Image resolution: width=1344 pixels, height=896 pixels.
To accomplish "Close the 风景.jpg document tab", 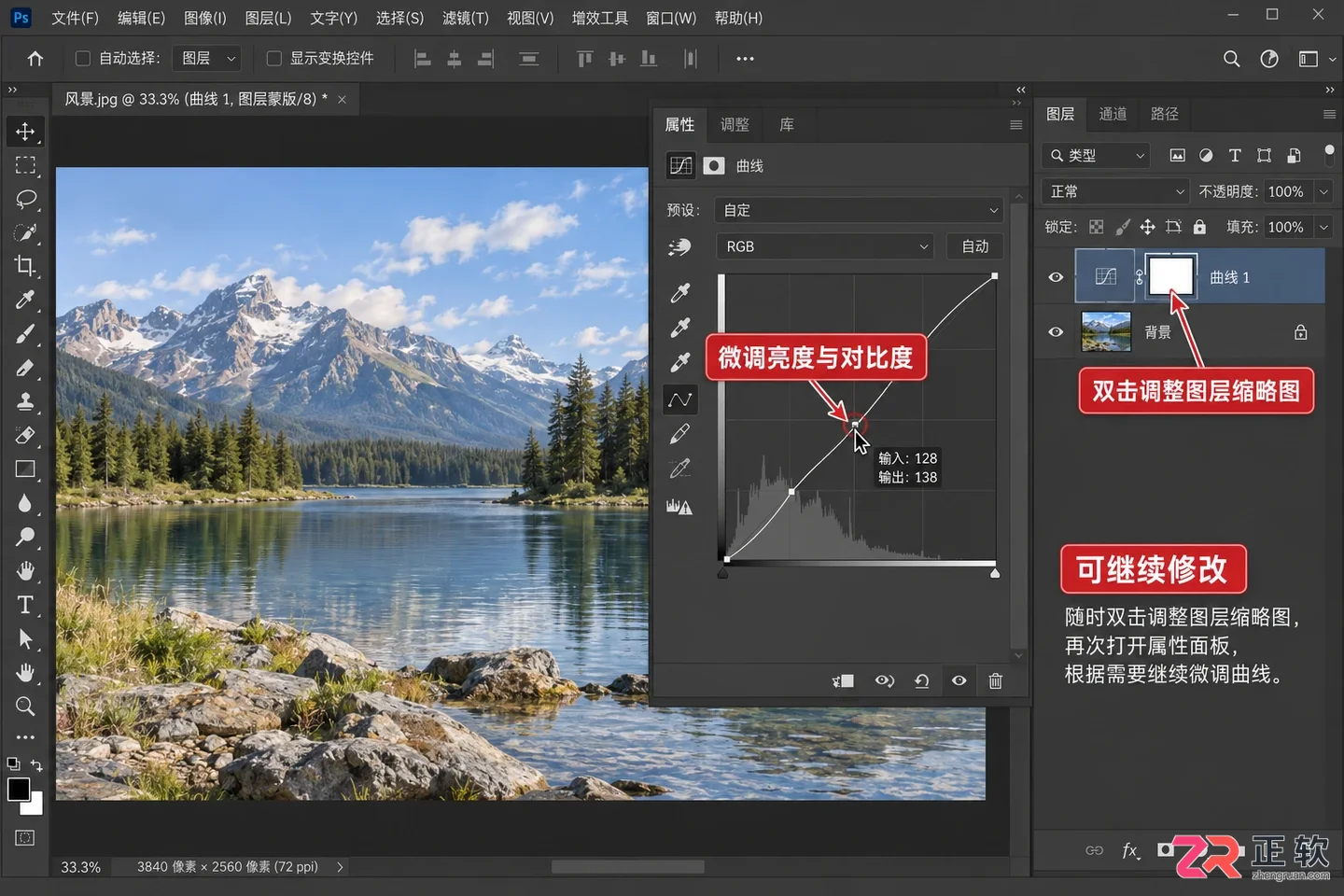I will (342, 100).
